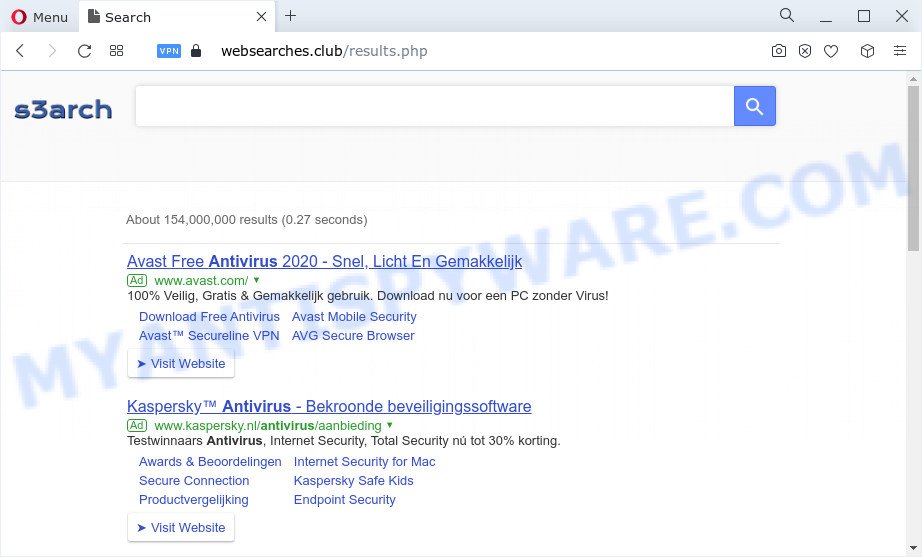Click the Ad badge on Avast result
Image resolution: width=922 pixels, height=557 pixels.
pyautogui.click(x=137, y=280)
